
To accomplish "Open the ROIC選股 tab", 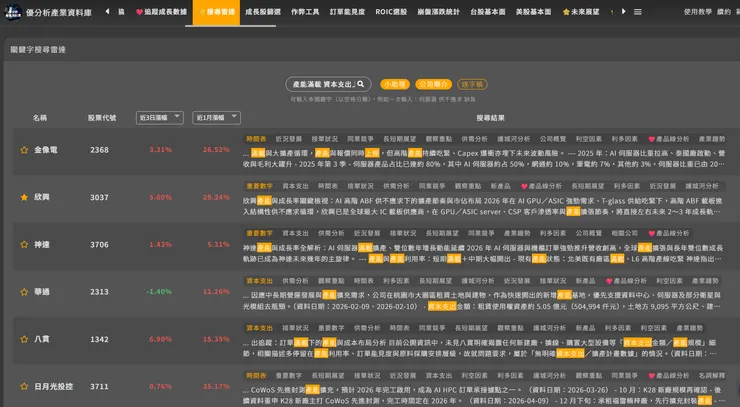I will pos(391,12).
